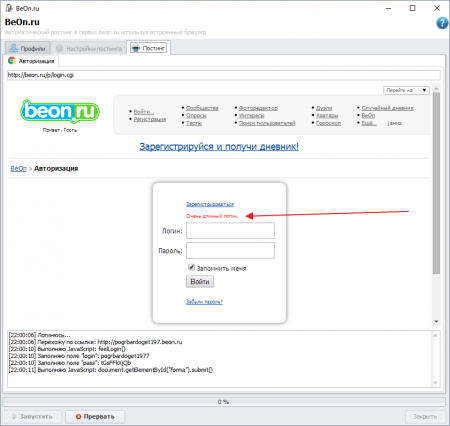Open the Перейти на... dropdown

pyautogui.click(x=406, y=90)
